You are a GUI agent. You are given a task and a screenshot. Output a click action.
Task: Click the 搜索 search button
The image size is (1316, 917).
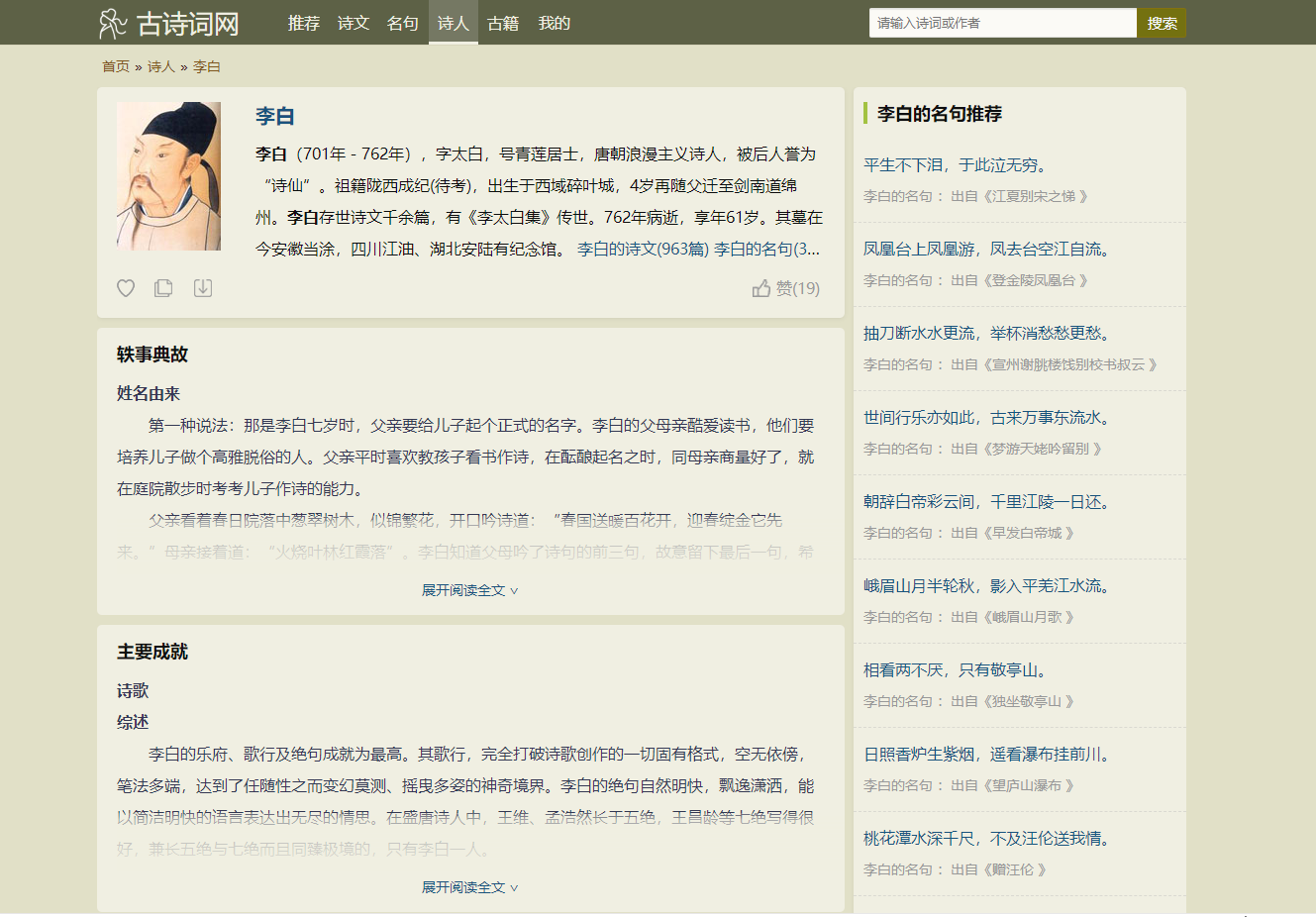tap(1162, 23)
